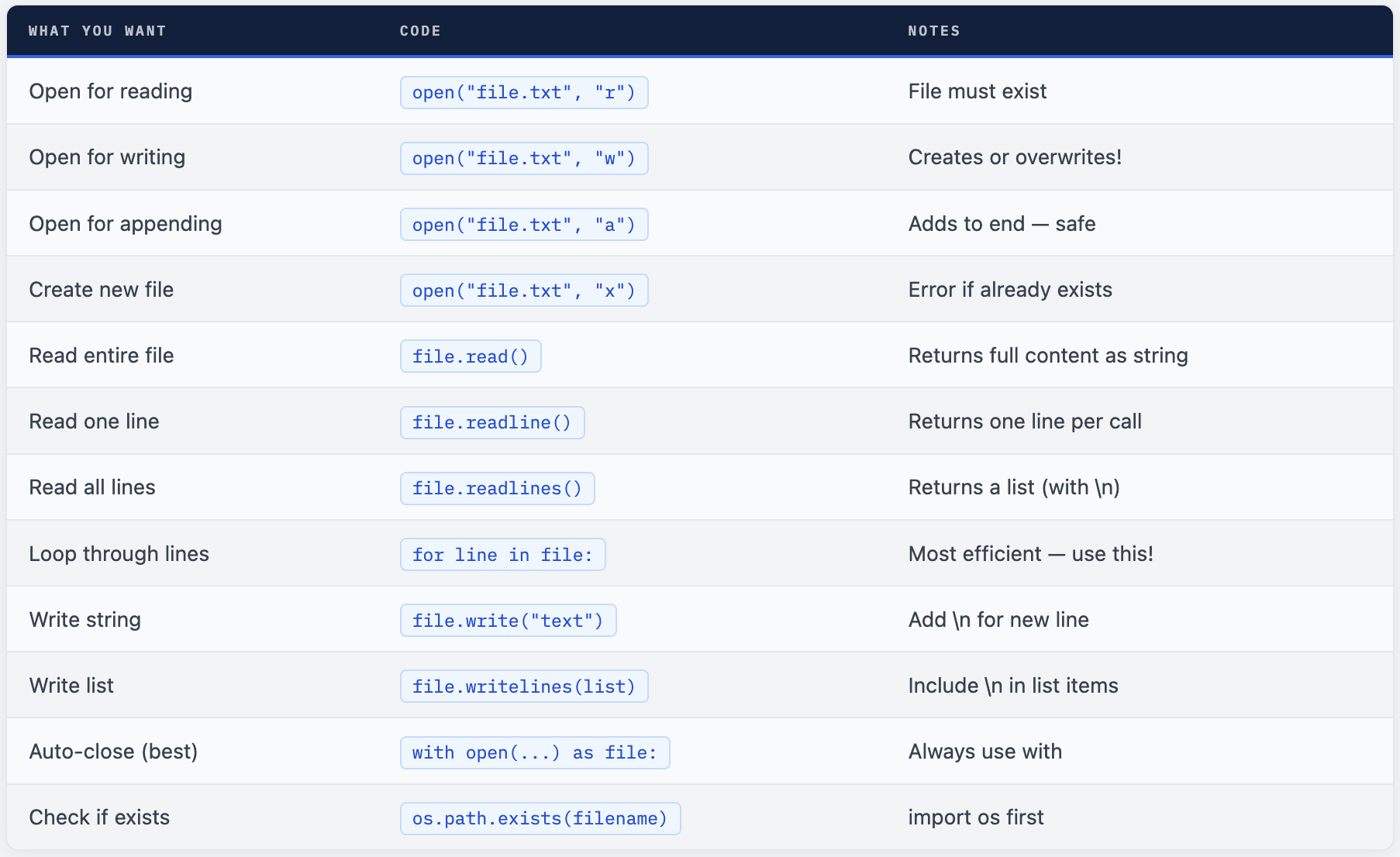Click the append mode open("file.txt", "a") code
The height and width of the screenshot is (857, 1400).
point(524,225)
